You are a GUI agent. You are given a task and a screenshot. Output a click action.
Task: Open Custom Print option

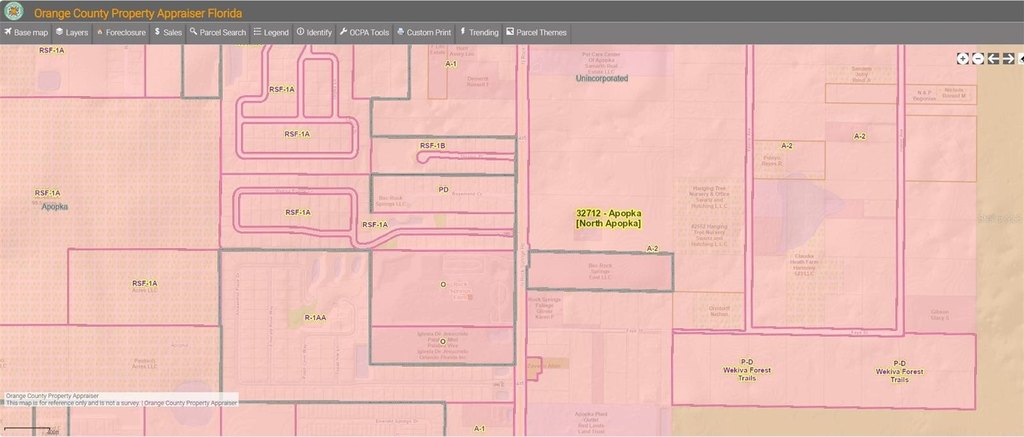coord(424,32)
